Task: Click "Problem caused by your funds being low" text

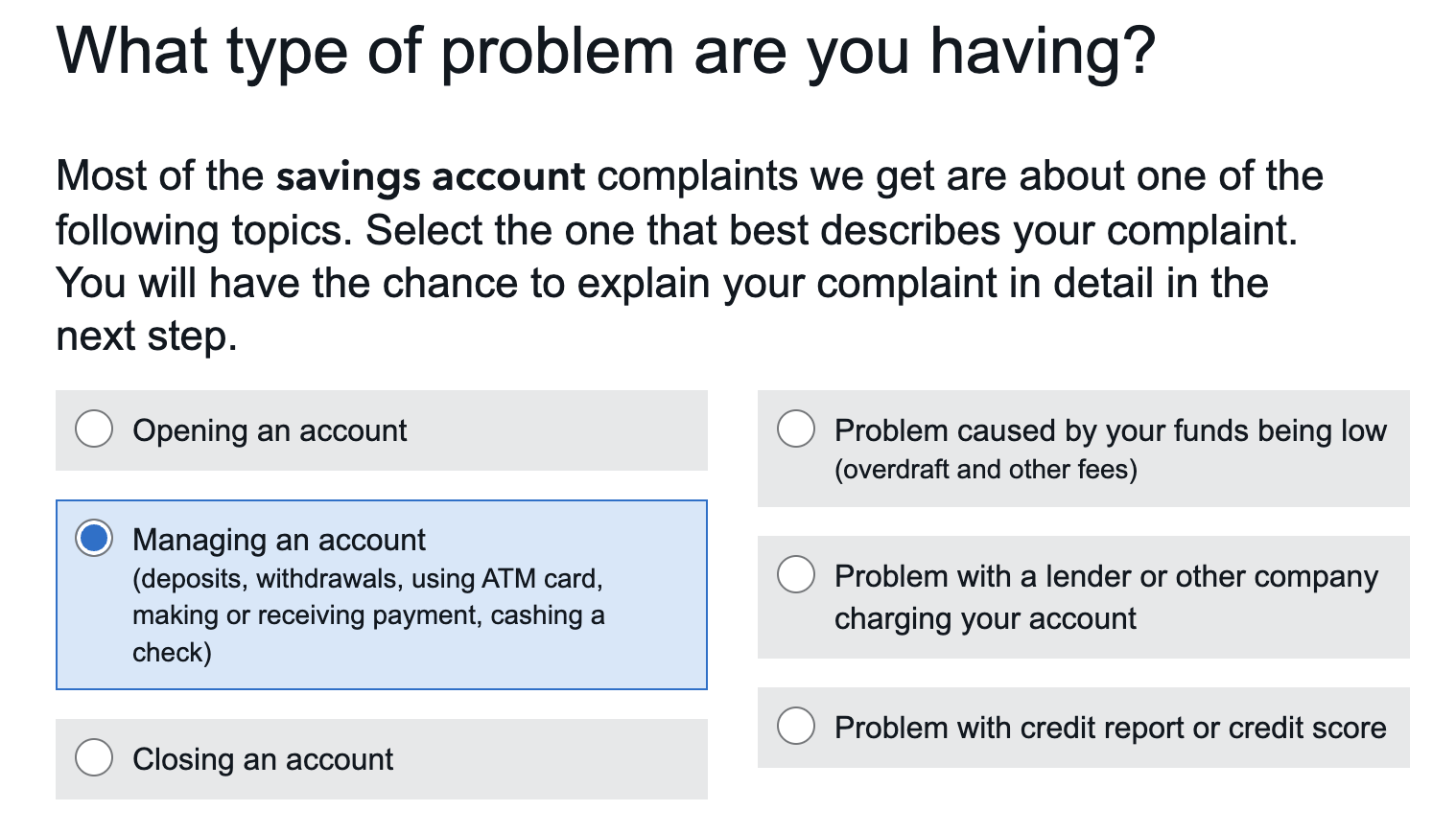Action: (x=1110, y=430)
